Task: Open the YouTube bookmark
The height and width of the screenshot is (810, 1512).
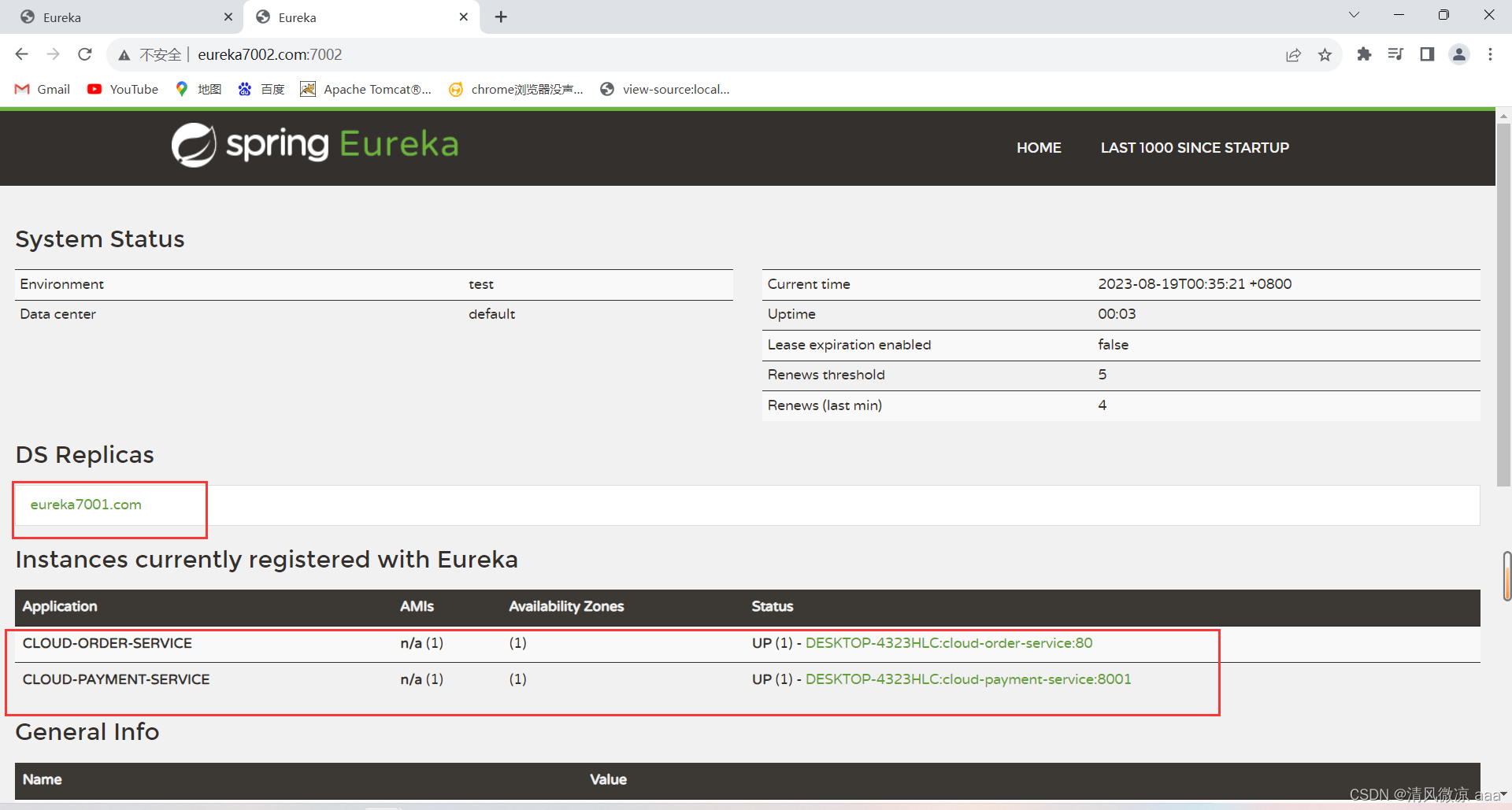Action: tap(123, 89)
